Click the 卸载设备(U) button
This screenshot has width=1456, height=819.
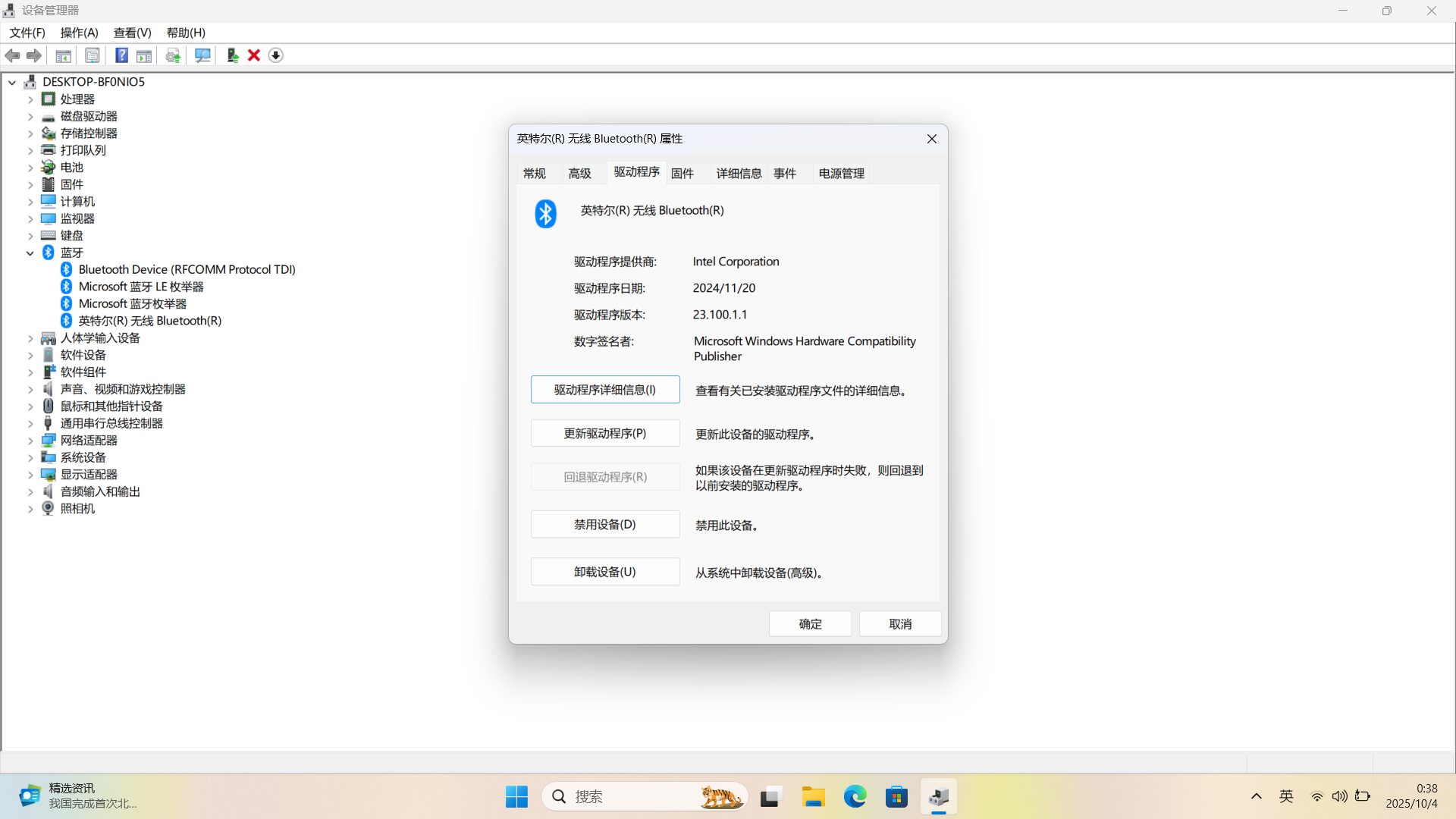604,572
